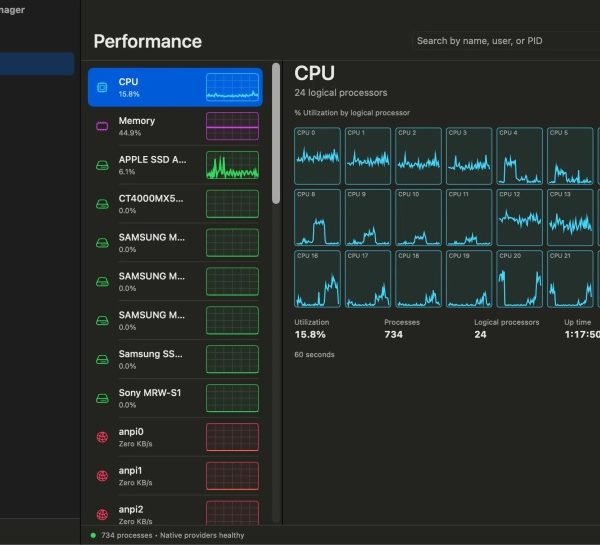
Task: Select the CPU chip icon in the sidebar
Action: 102,87
